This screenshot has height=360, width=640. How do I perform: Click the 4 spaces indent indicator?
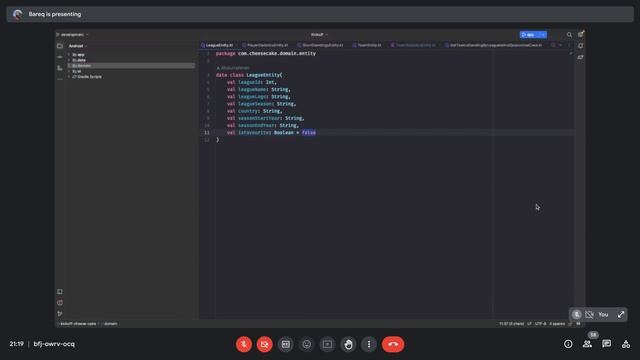point(557,324)
